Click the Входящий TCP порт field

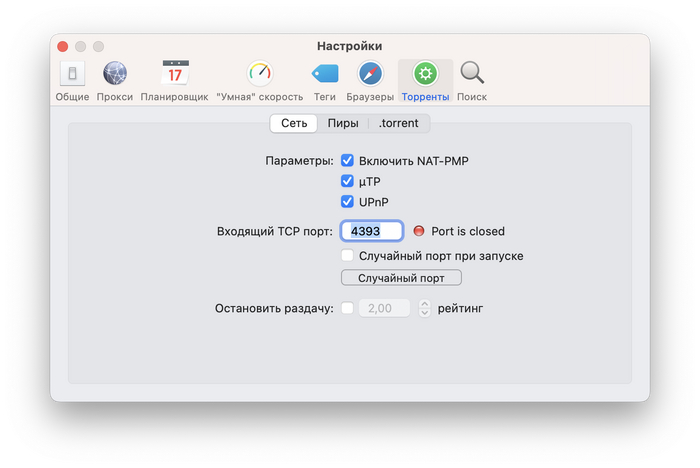[x=372, y=231]
